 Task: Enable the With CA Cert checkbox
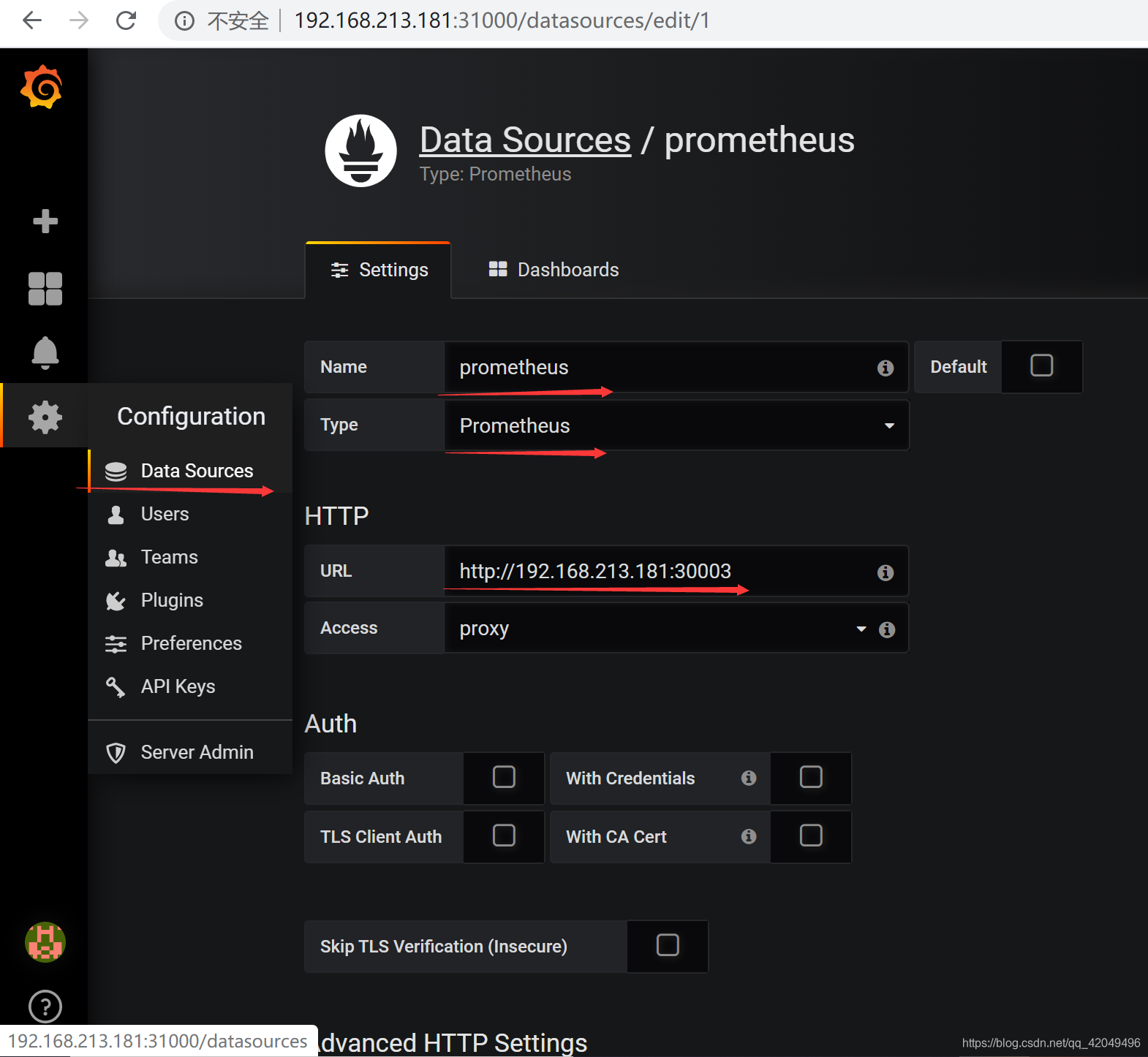tap(811, 835)
